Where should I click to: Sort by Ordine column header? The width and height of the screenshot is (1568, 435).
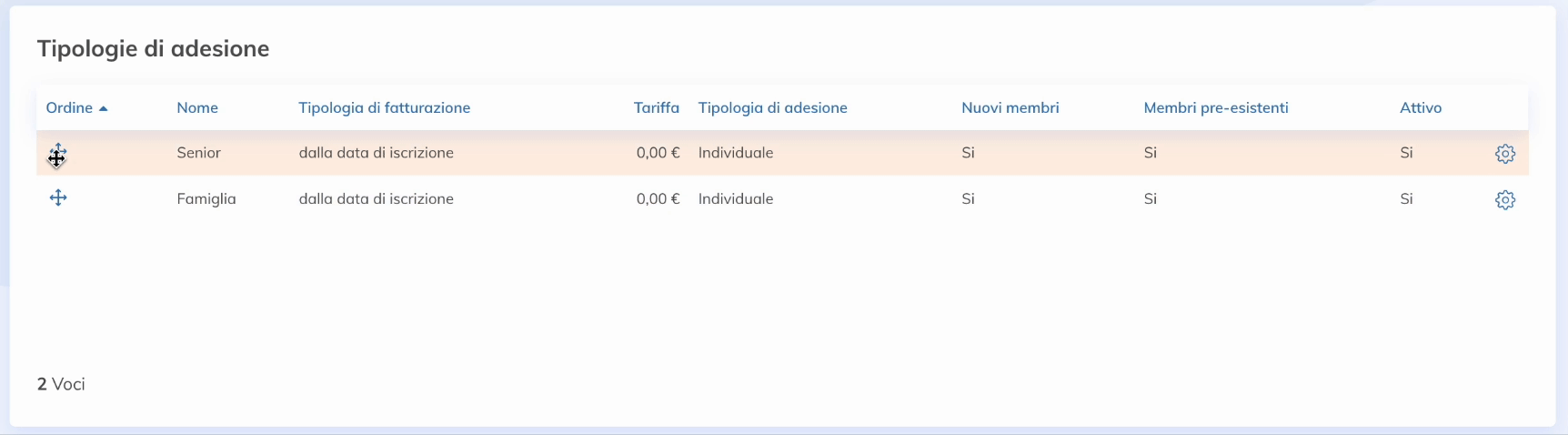coord(70,107)
